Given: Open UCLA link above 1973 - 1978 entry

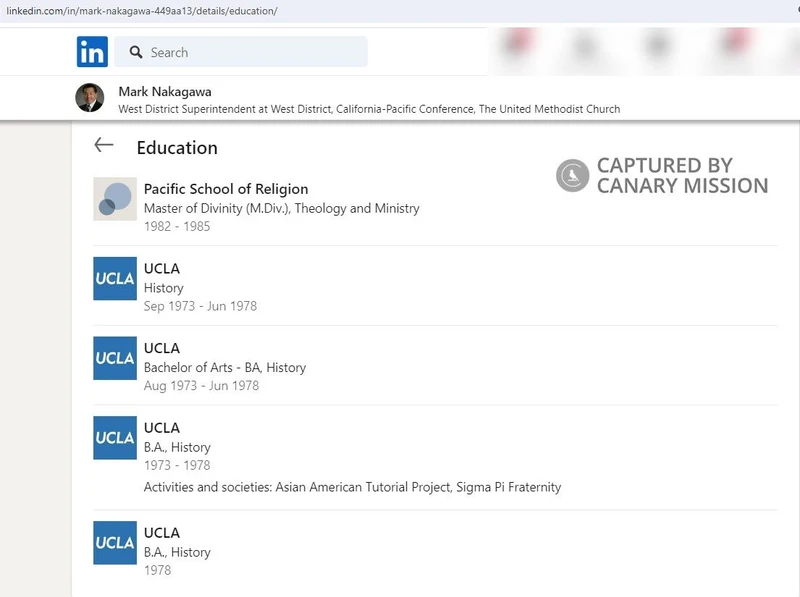Looking at the screenshot, I should 162,428.
